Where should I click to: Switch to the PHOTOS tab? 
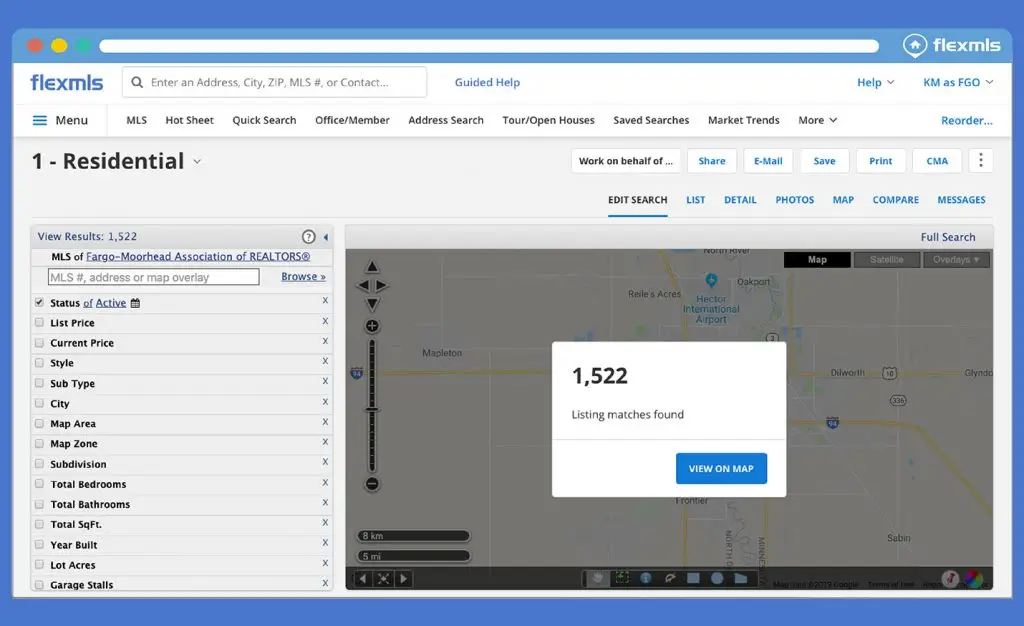pos(794,200)
